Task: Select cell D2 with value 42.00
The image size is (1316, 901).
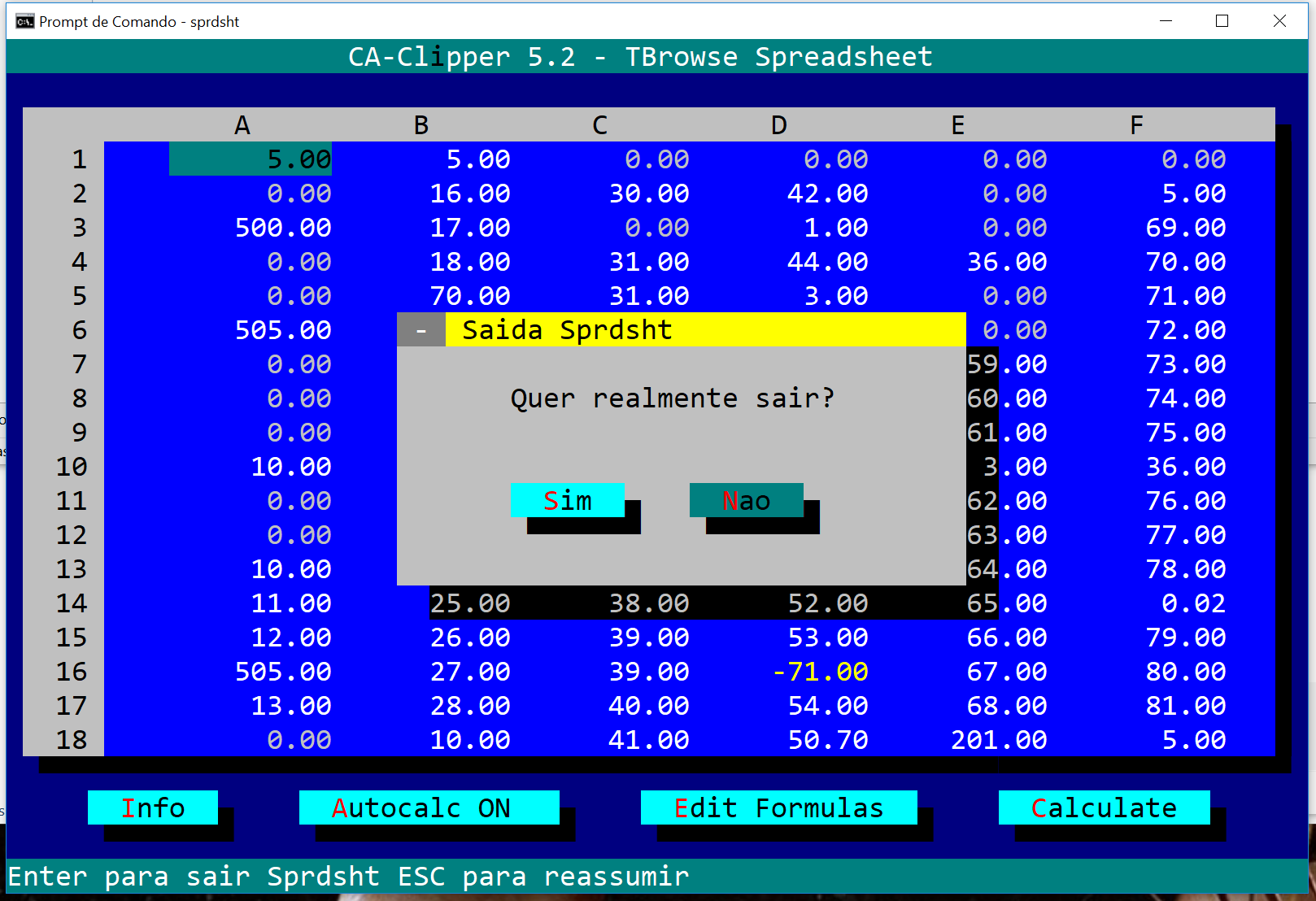Action: [x=828, y=193]
